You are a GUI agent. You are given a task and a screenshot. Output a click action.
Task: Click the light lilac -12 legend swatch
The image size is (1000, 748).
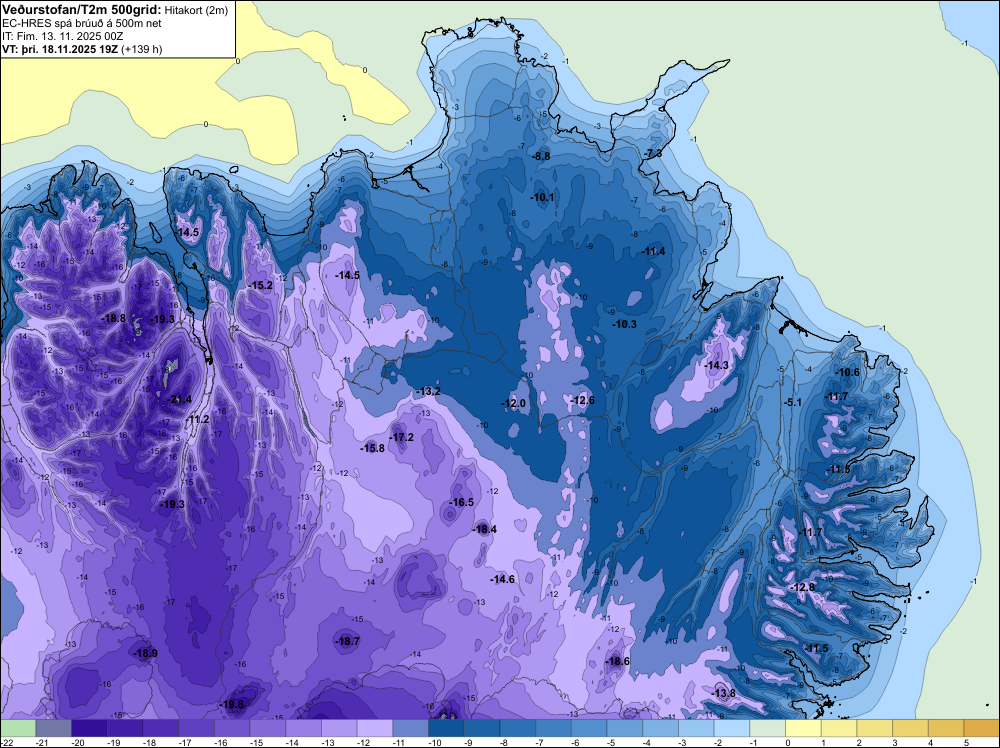click(375, 728)
